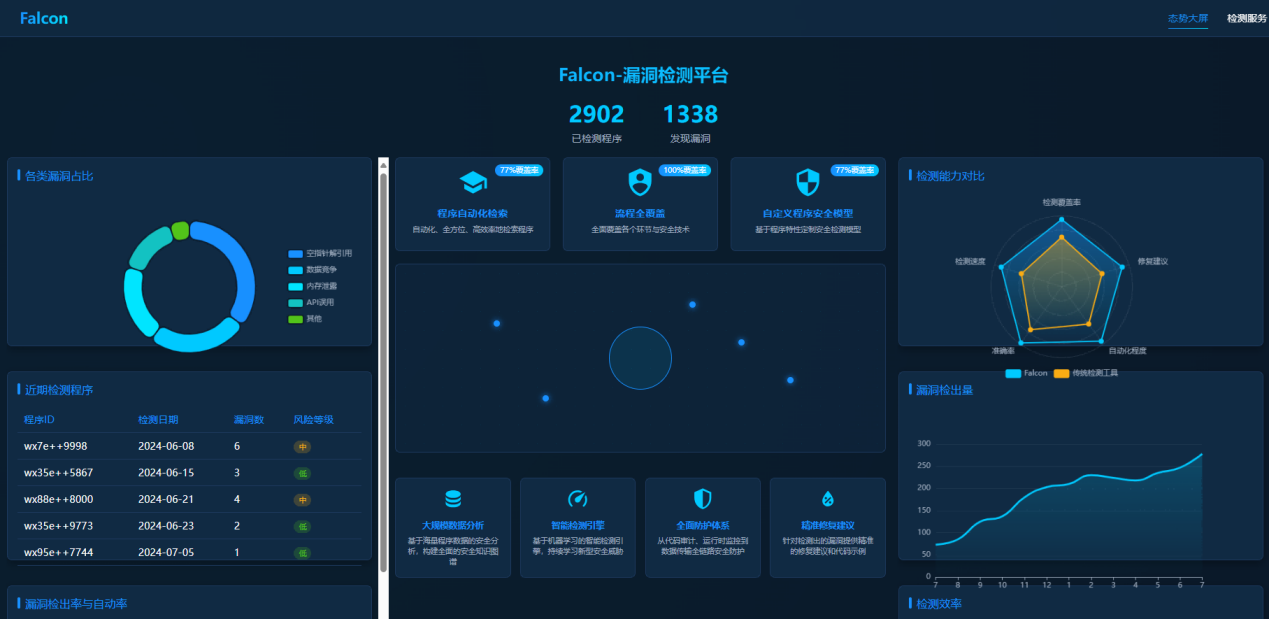Image resolution: width=1269 pixels, height=619 pixels.
Task: Click the graduation cap icon for 程序自动化检索
Action: 472,183
